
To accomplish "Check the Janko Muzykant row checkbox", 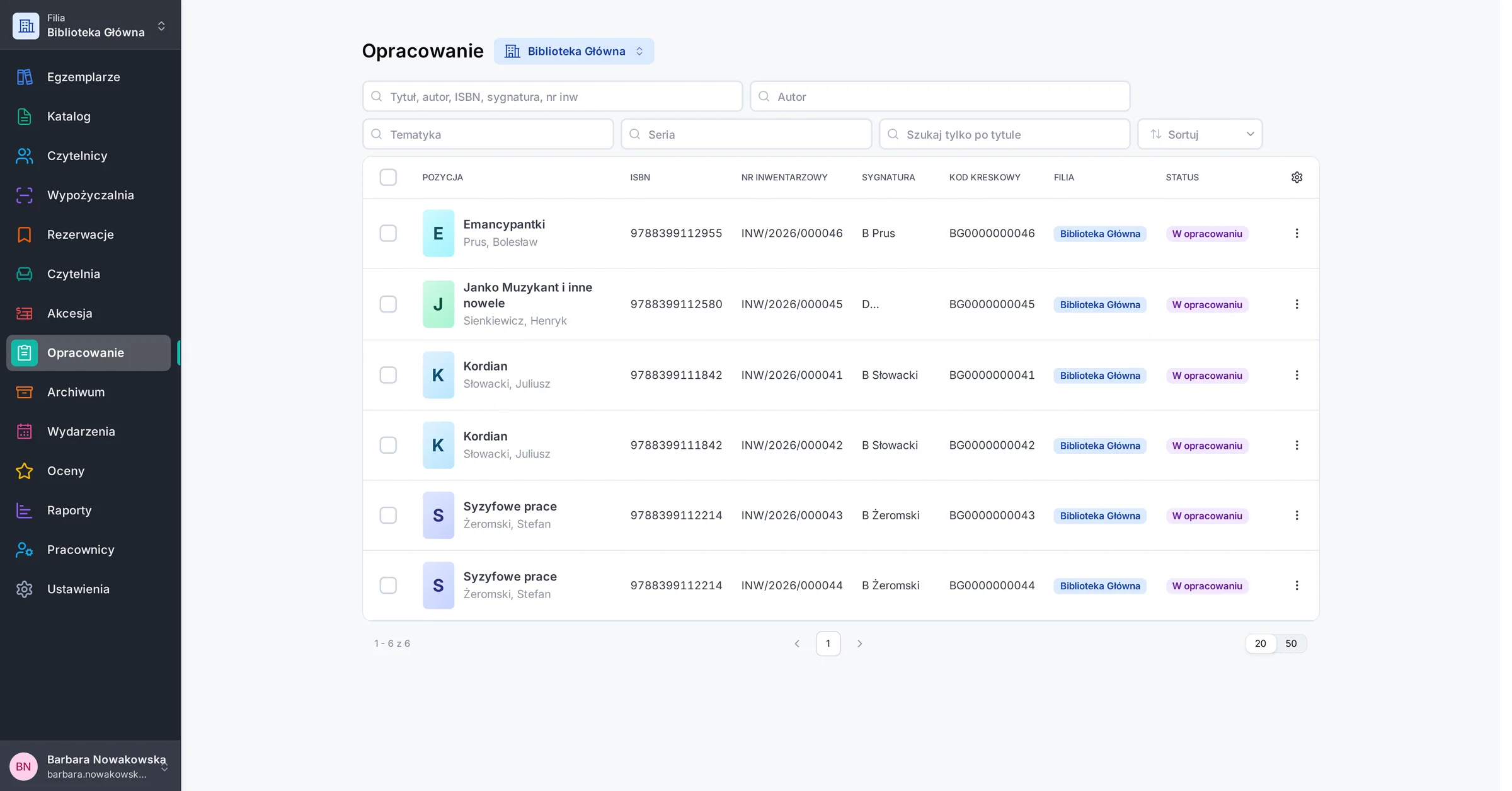I will 388,304.
